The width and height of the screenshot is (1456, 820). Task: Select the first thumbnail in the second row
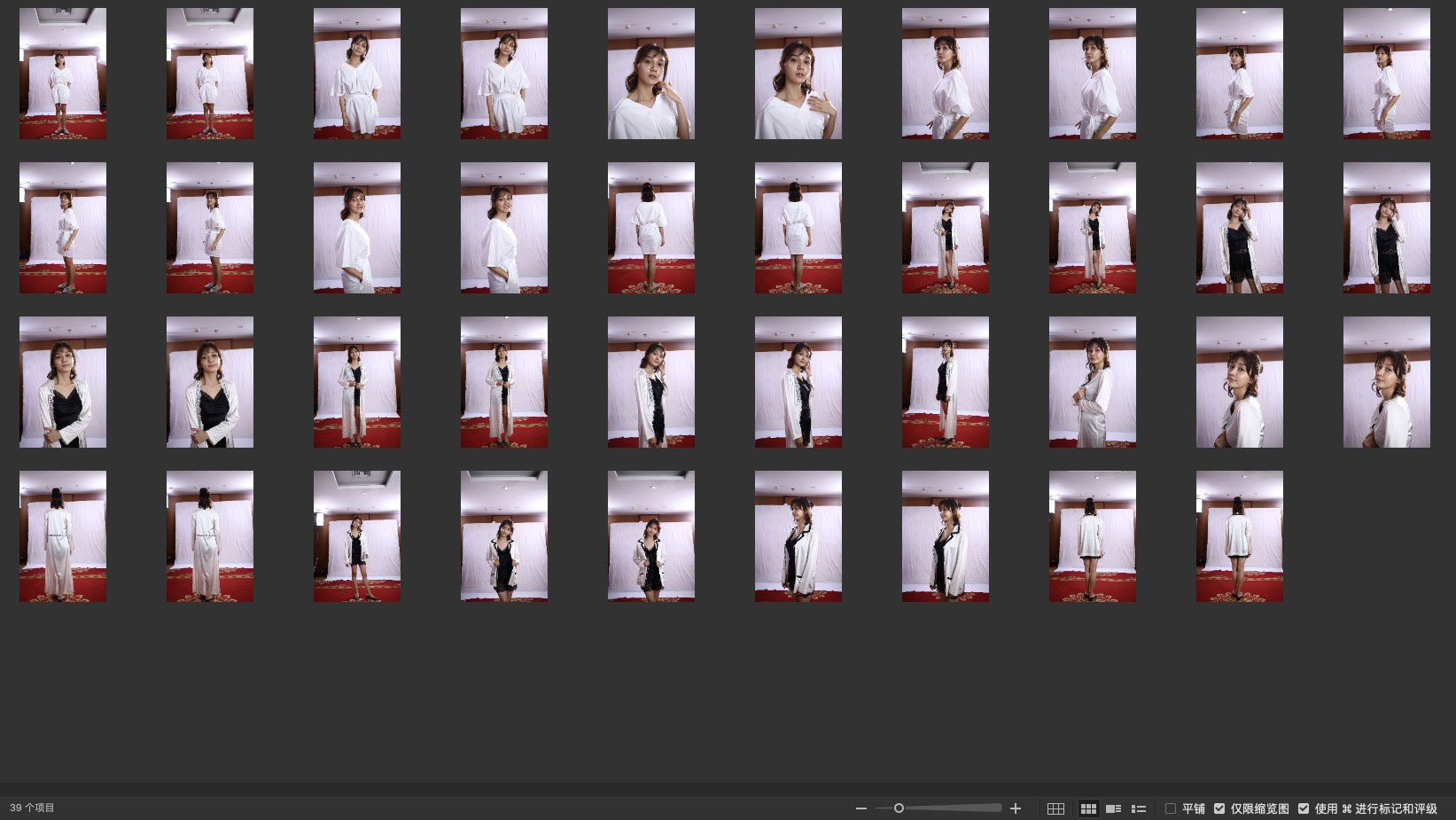click(x=63, y=228)
